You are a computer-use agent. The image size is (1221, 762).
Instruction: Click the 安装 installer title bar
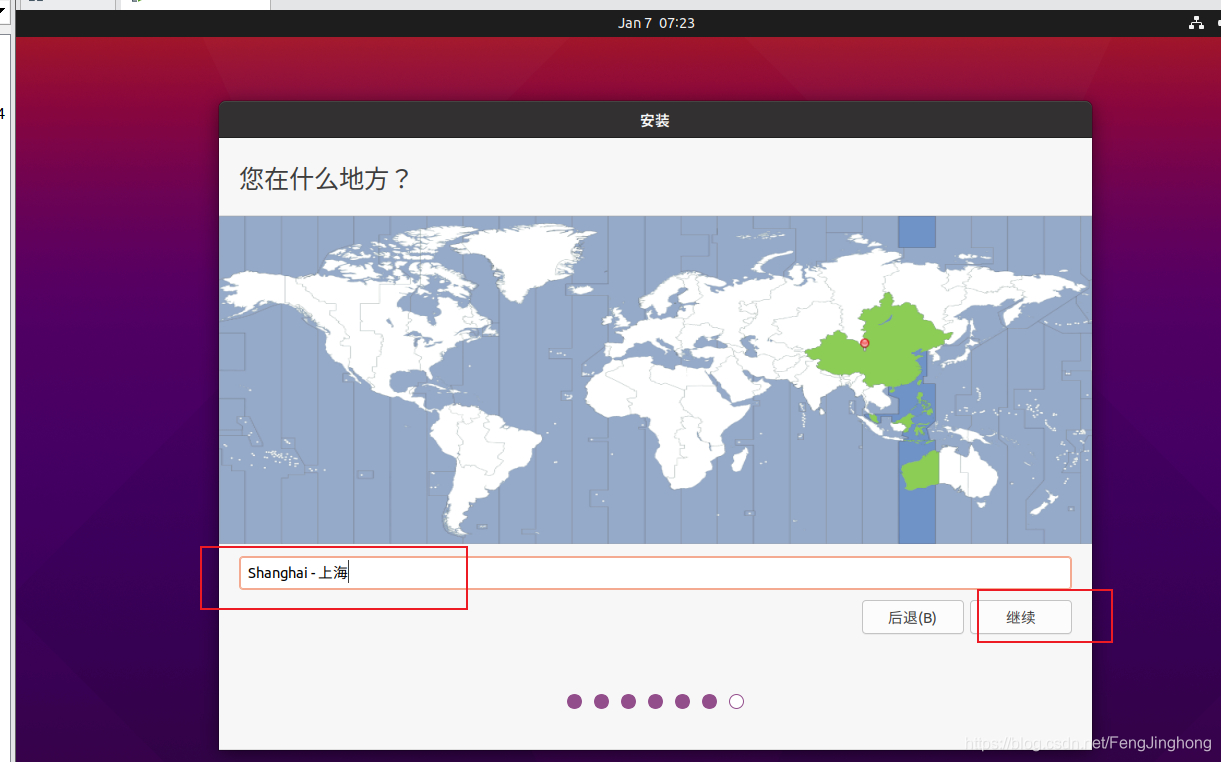[x=655, y=120]
